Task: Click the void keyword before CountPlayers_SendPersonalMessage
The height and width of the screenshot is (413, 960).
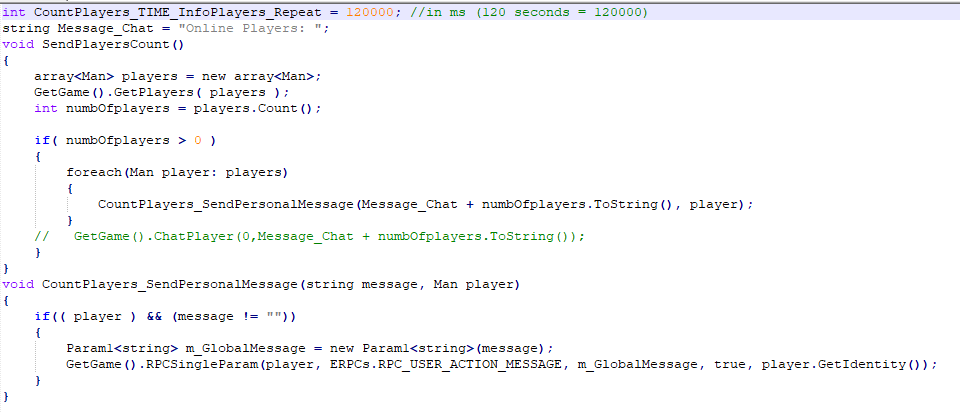Action: 18,284
